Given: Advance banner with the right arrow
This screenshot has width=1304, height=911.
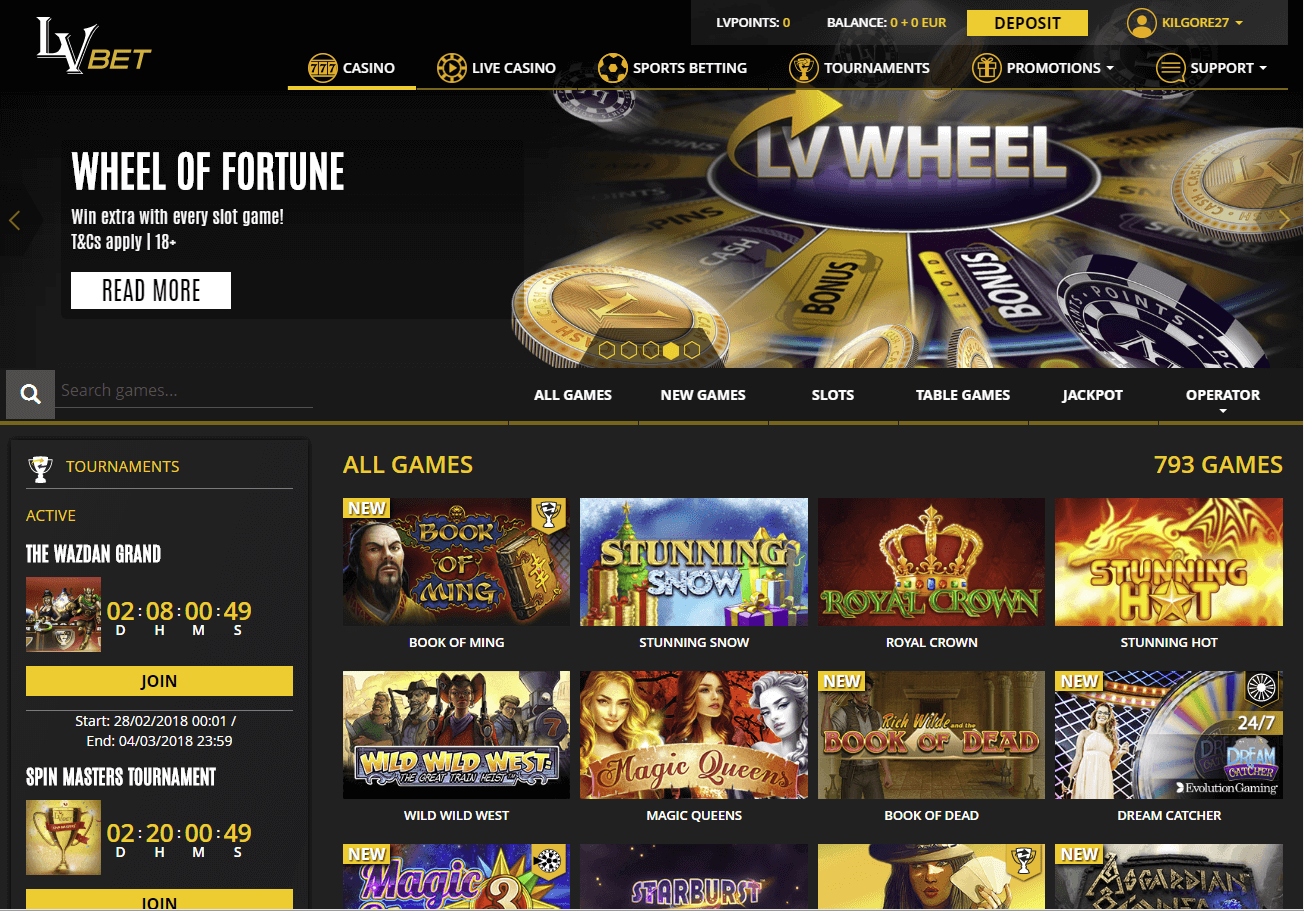Looking at the screenshot, I should click(x=1285, y=220).
